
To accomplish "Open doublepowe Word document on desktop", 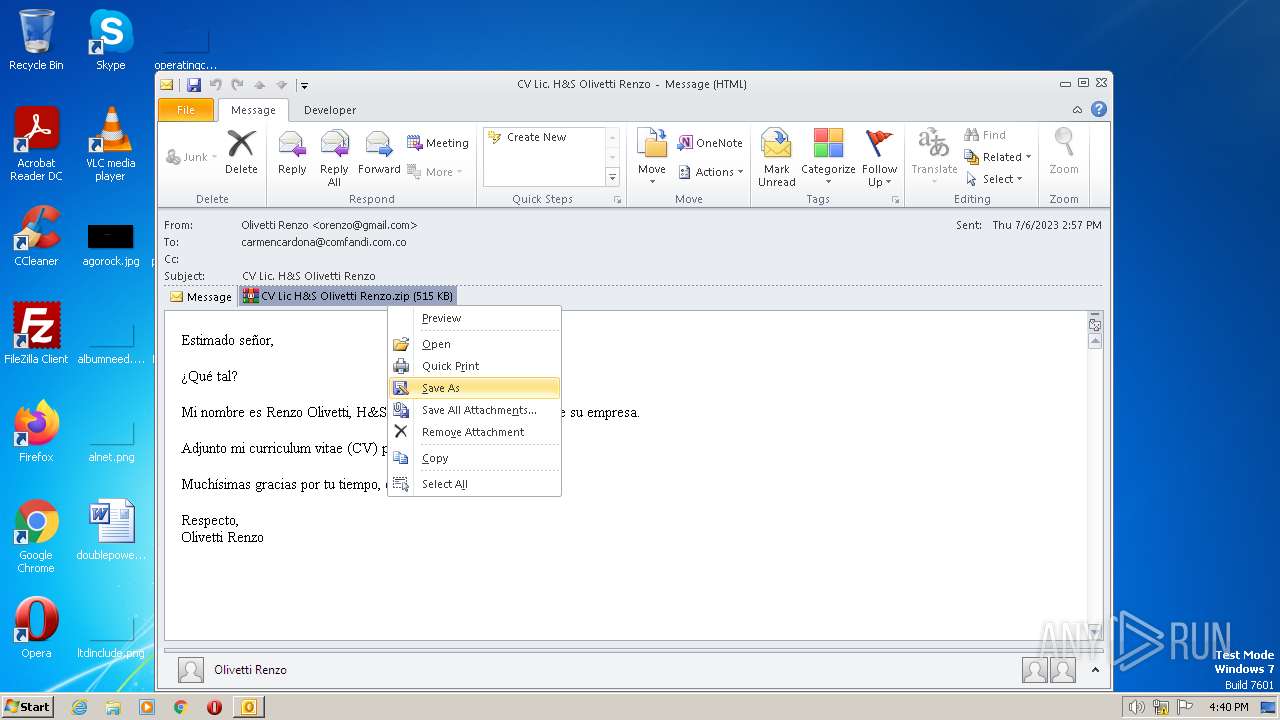I will 110,531.
